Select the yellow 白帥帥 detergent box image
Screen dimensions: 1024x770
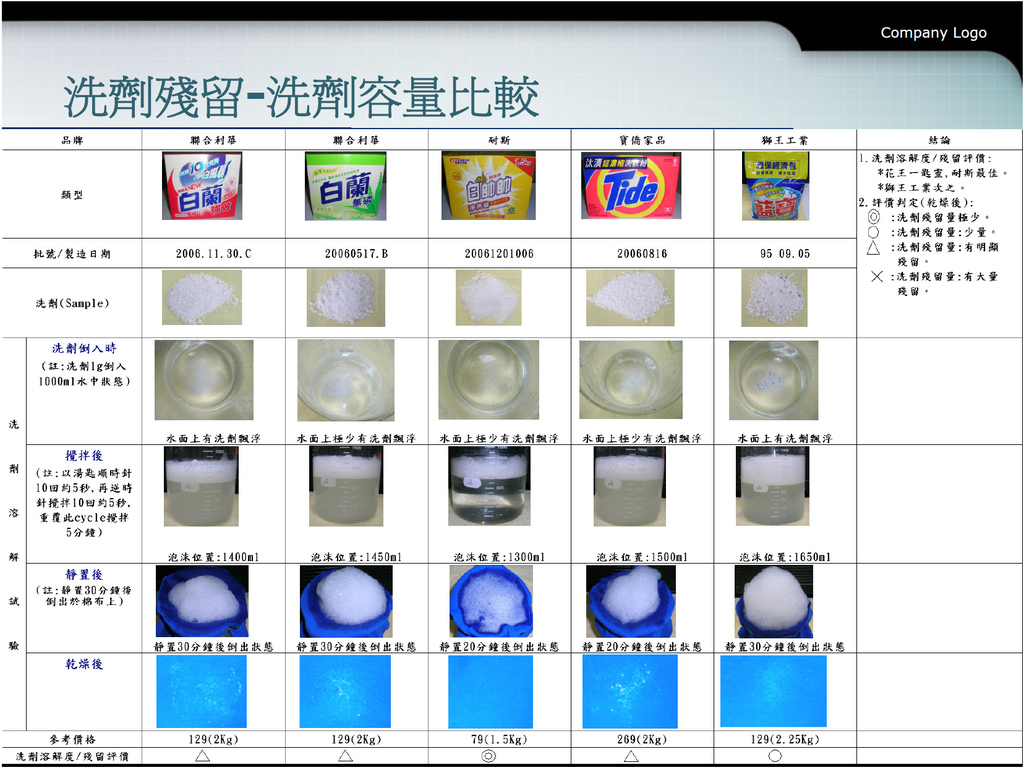point(488,186)
